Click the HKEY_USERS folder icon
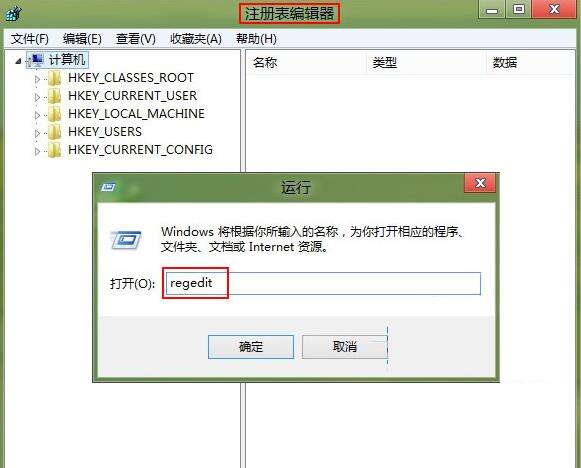The image size is (581, 468). click(x=54, y=132)
